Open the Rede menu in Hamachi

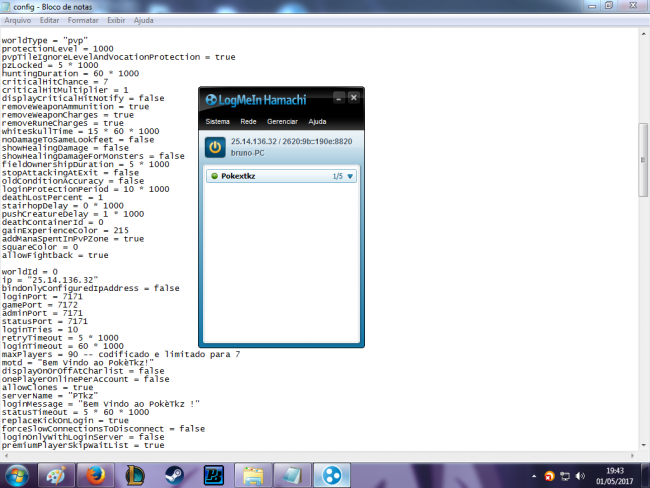point(248,121)
